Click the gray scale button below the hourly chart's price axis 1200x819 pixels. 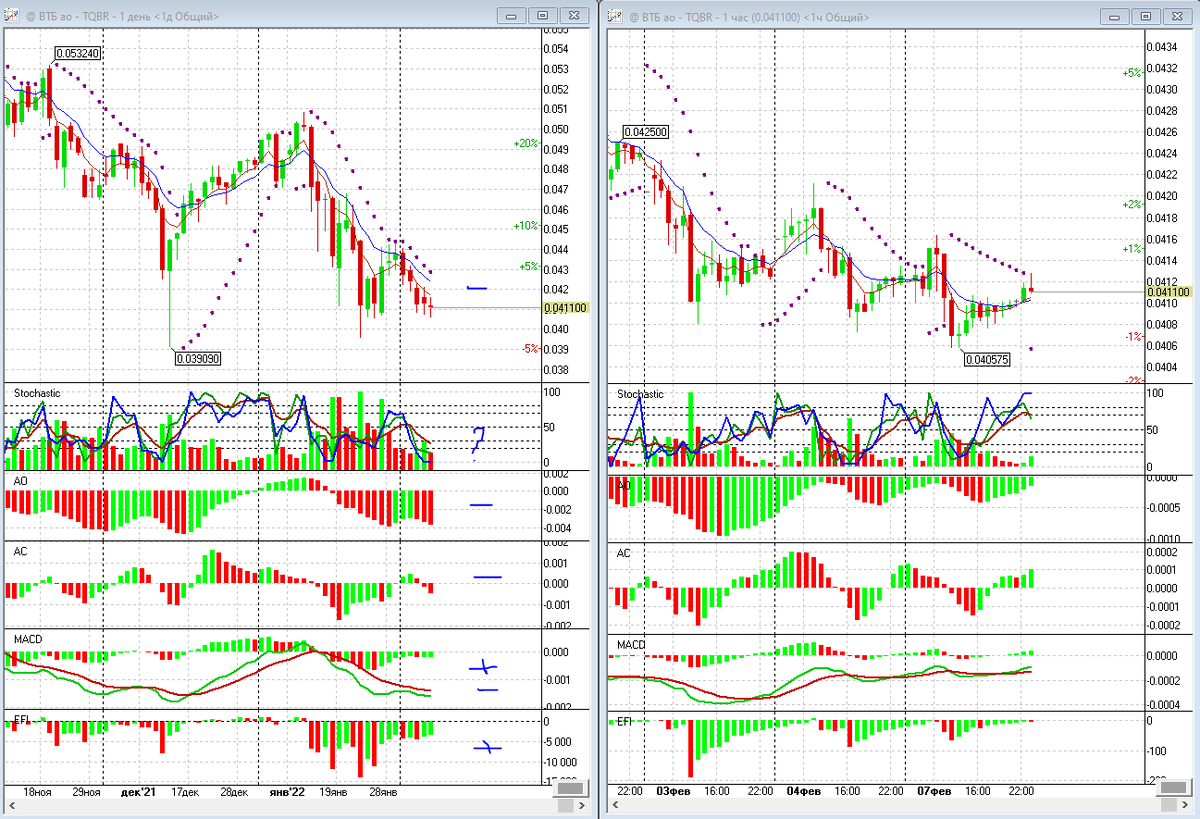[1176, 789]
